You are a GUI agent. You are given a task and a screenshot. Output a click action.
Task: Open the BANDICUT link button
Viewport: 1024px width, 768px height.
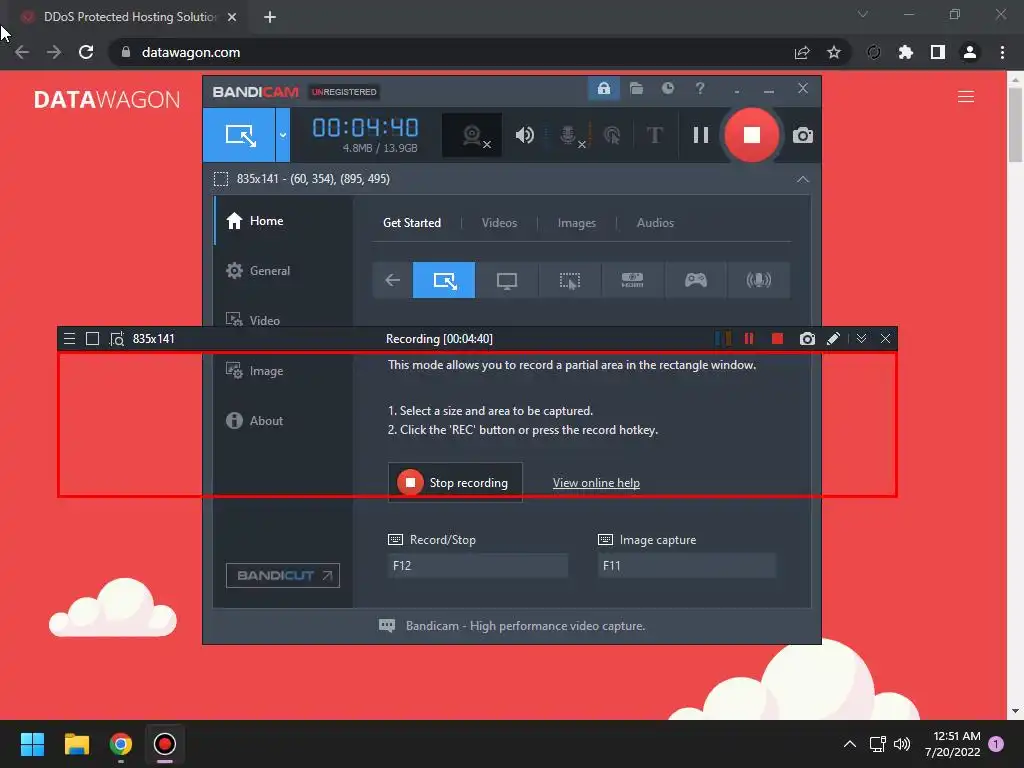coord(283,575)
